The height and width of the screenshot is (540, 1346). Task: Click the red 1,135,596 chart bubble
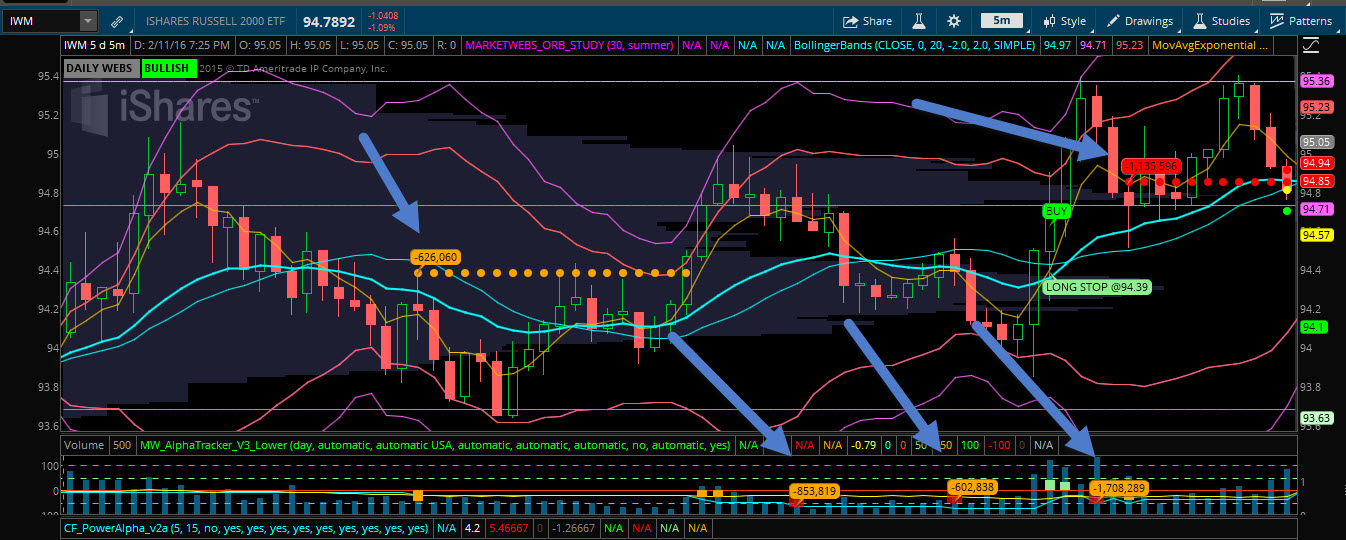1151,165
